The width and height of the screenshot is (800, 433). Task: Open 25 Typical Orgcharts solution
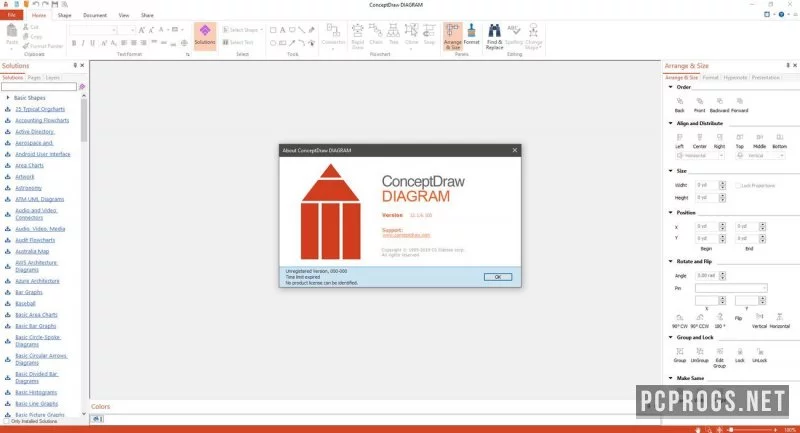click(x=40, y=109)
